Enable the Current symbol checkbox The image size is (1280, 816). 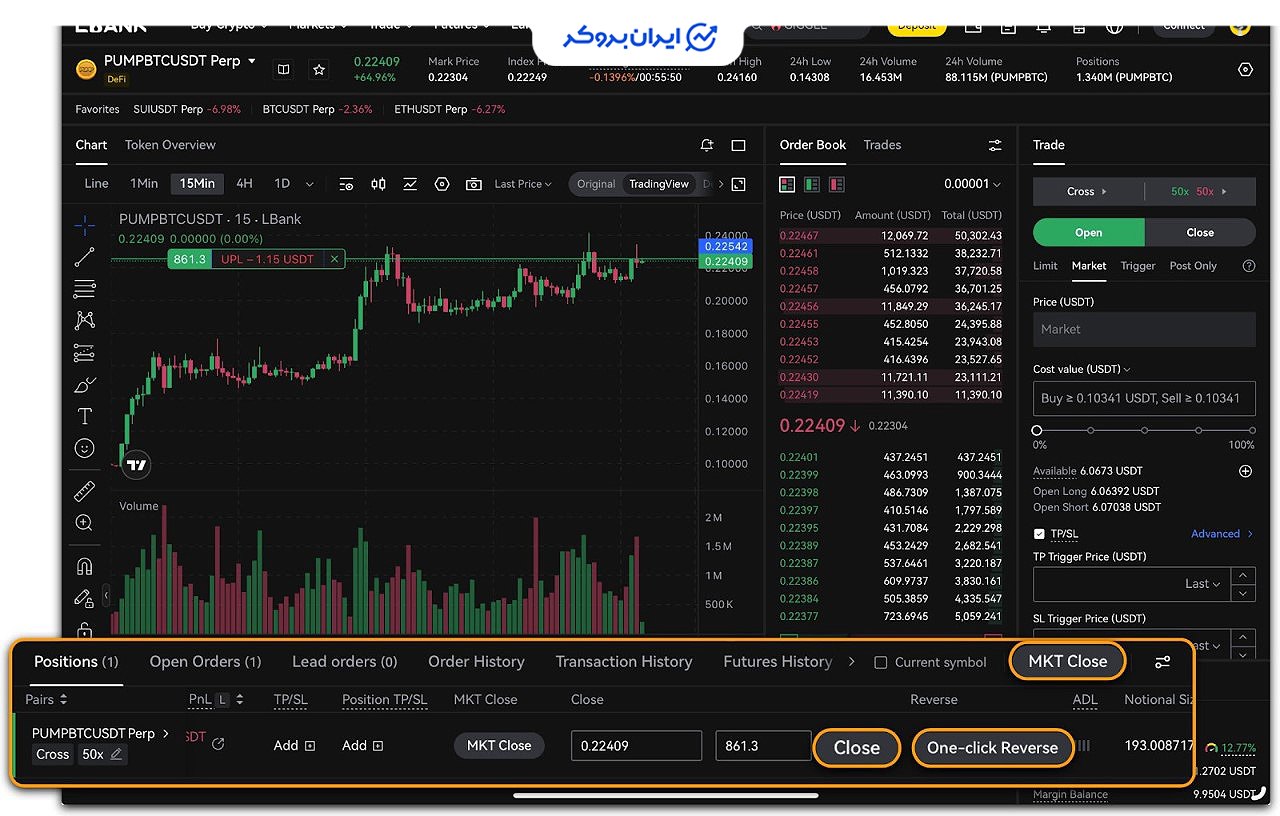pos(880,662)
